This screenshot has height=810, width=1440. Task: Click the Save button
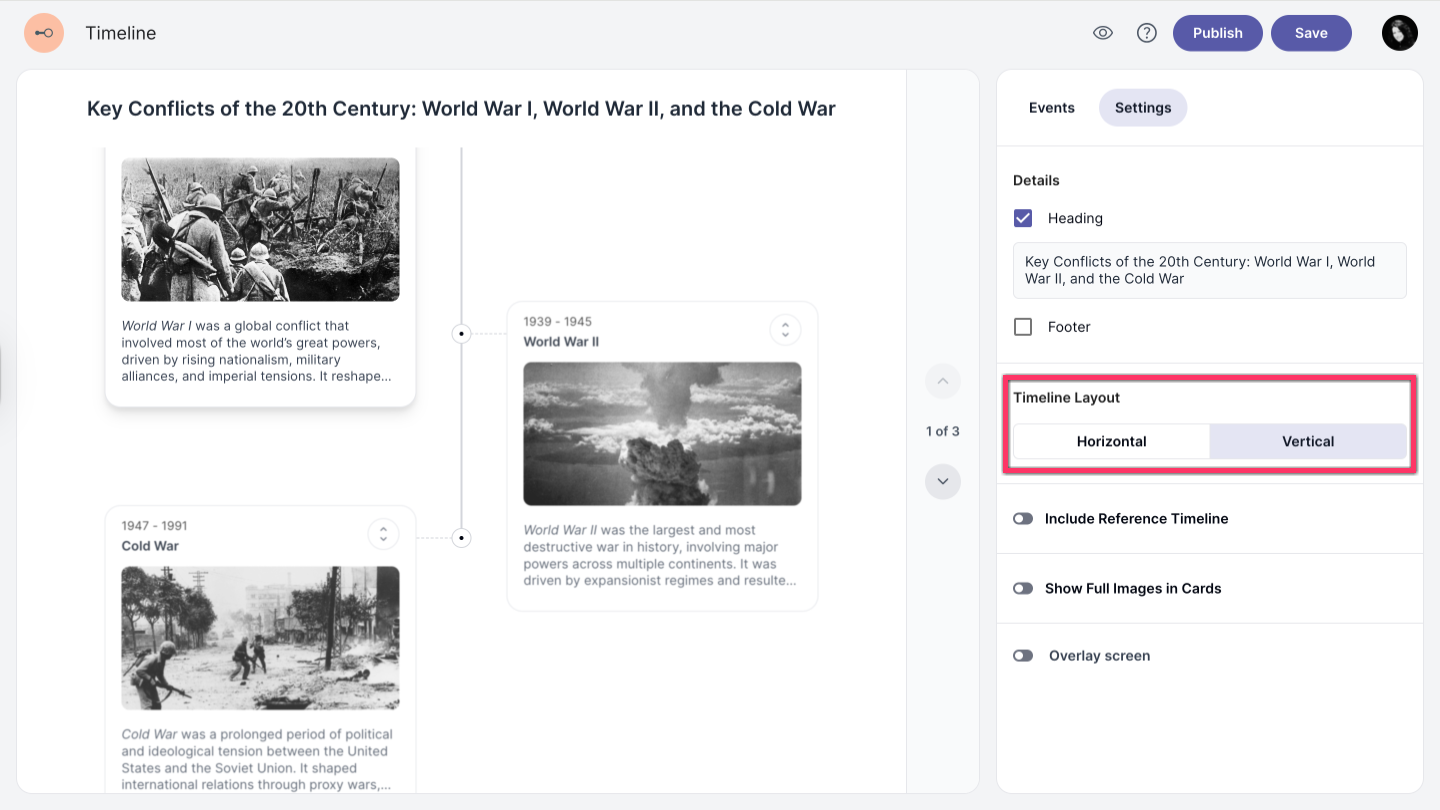pos(1310,33)
